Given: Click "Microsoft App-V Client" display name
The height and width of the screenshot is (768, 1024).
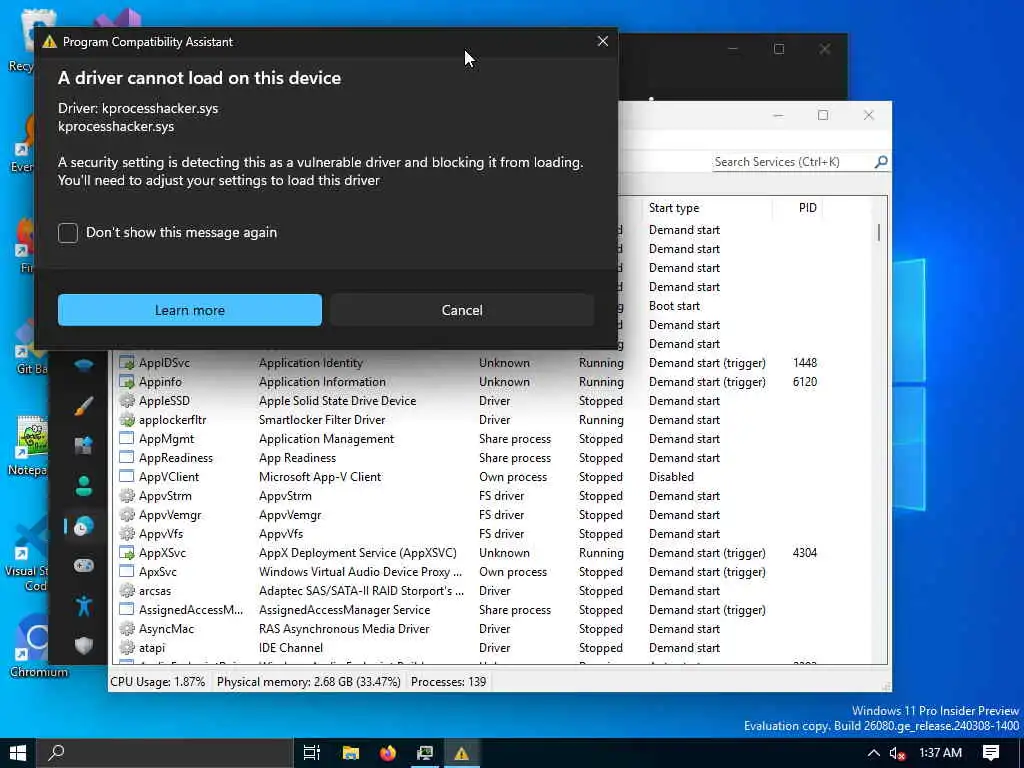Looking at the screenshot, I should coord(319,477).
